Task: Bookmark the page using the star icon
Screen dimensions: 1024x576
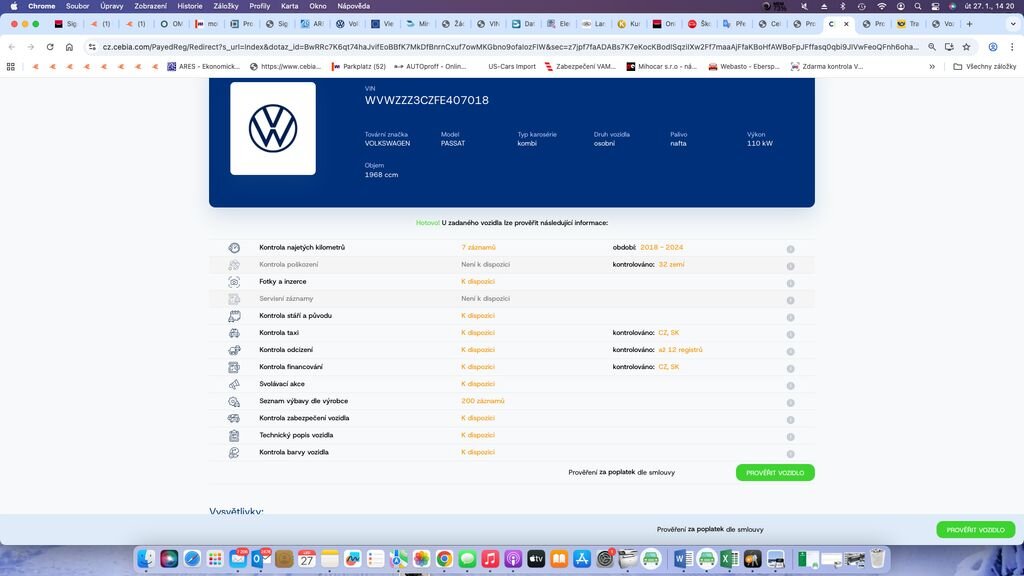Action: tap(965, 46)
